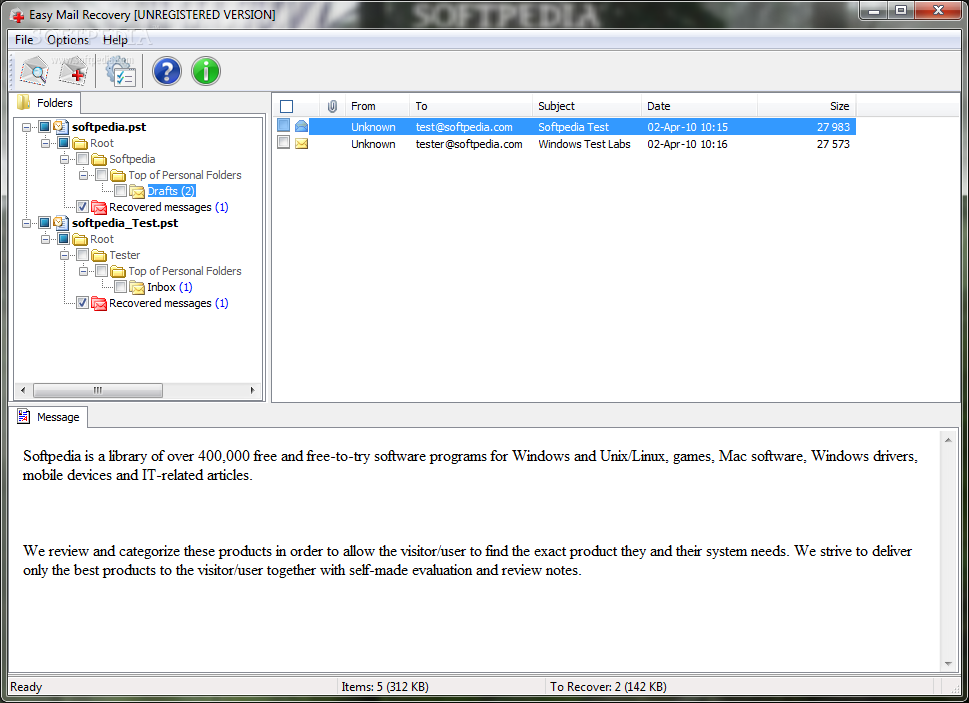The height and width of the screenshot is (703, 969).
Task: Click the Message tab document icon
Action: 23,417
